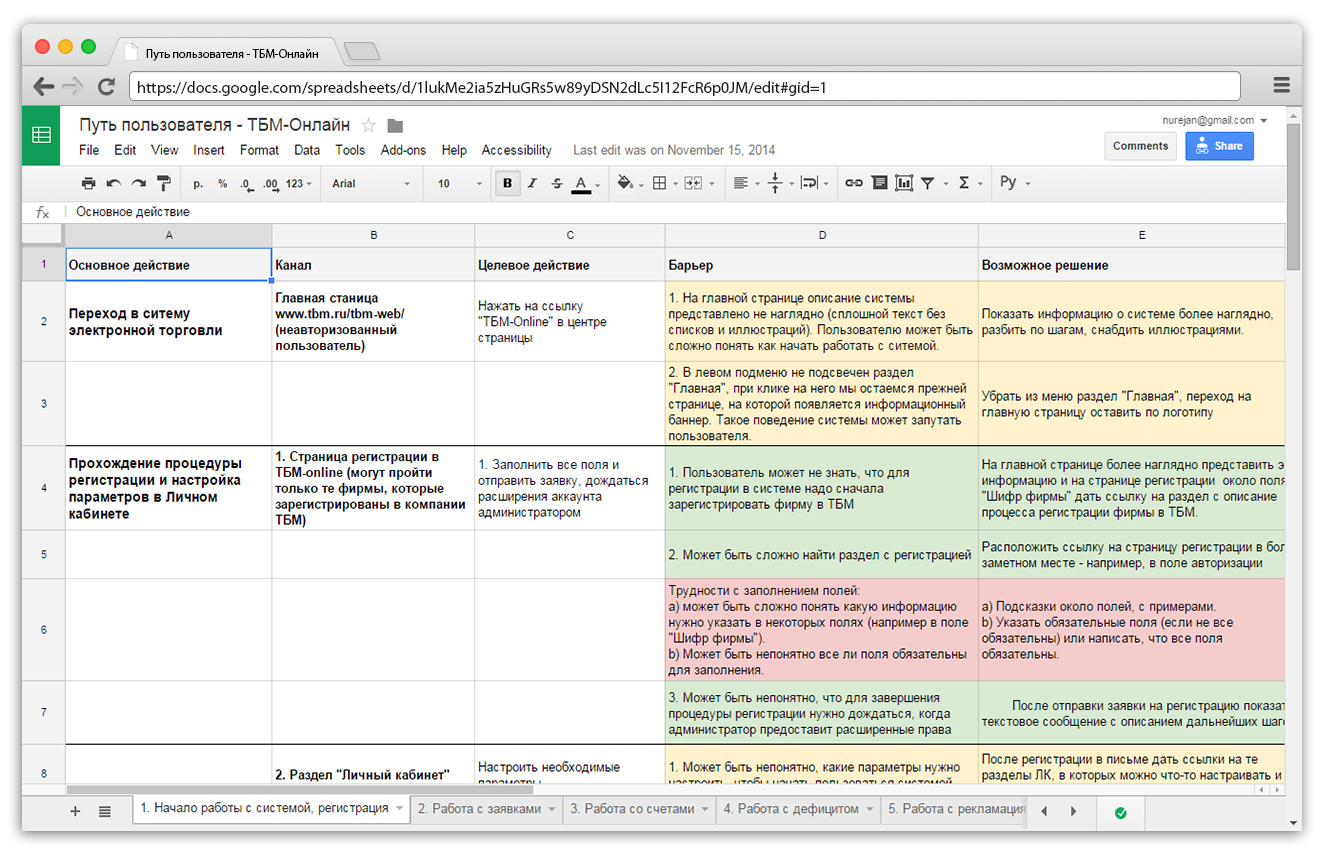Toggle bold formatting
The width and height of the screenshot is (1324, 852).
[x=508, y=183]
